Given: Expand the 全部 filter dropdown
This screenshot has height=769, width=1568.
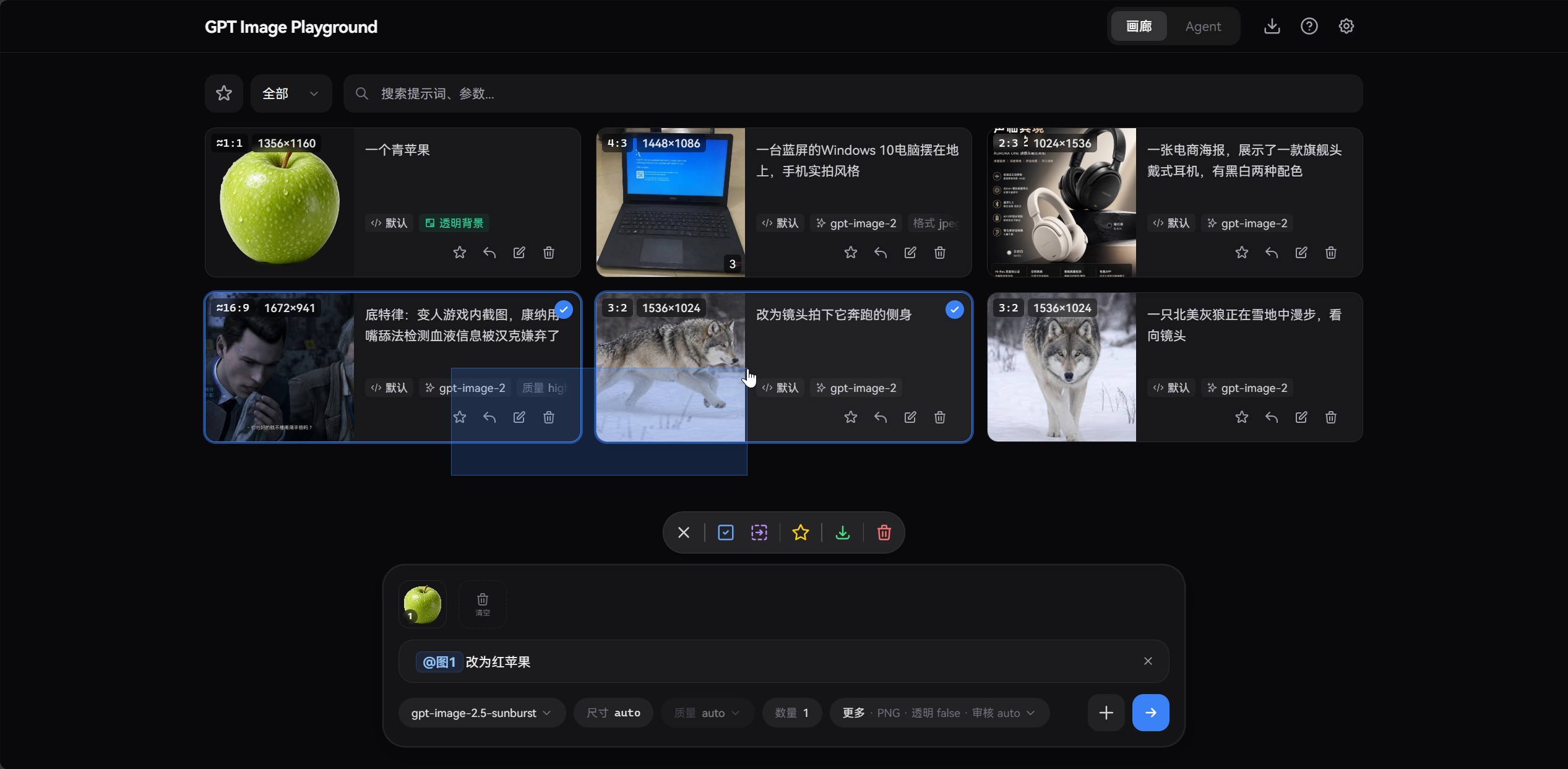Looking at the screenshot, I should [x=291, y=93].
